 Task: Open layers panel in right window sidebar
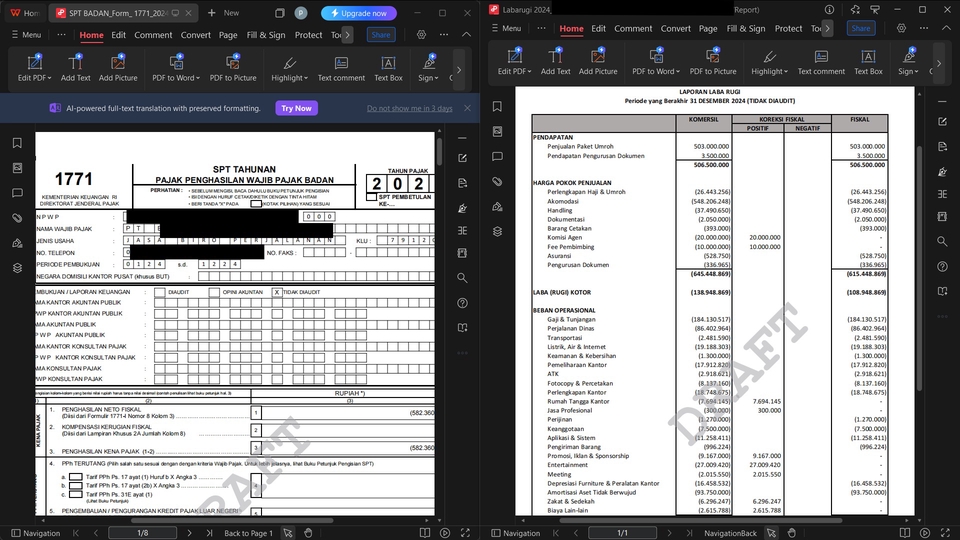click(x=497, y=231)
